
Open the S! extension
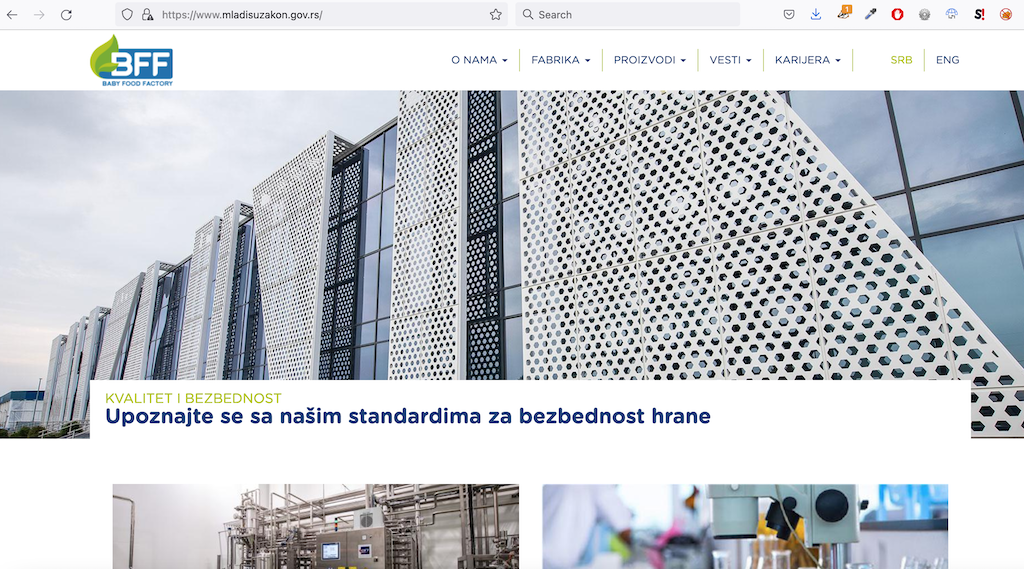coord(979,14)
